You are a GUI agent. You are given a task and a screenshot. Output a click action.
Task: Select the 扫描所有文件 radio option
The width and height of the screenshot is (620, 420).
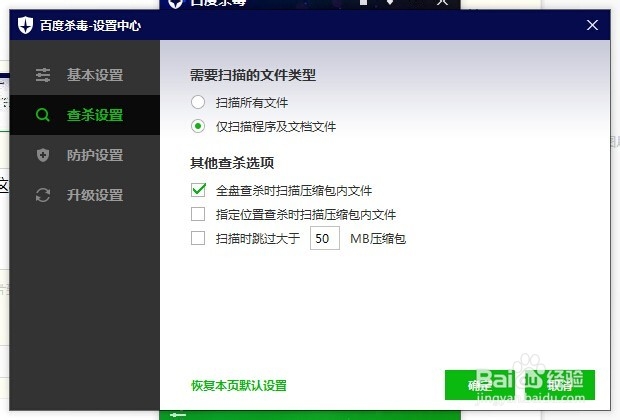(x=198, y=102)
